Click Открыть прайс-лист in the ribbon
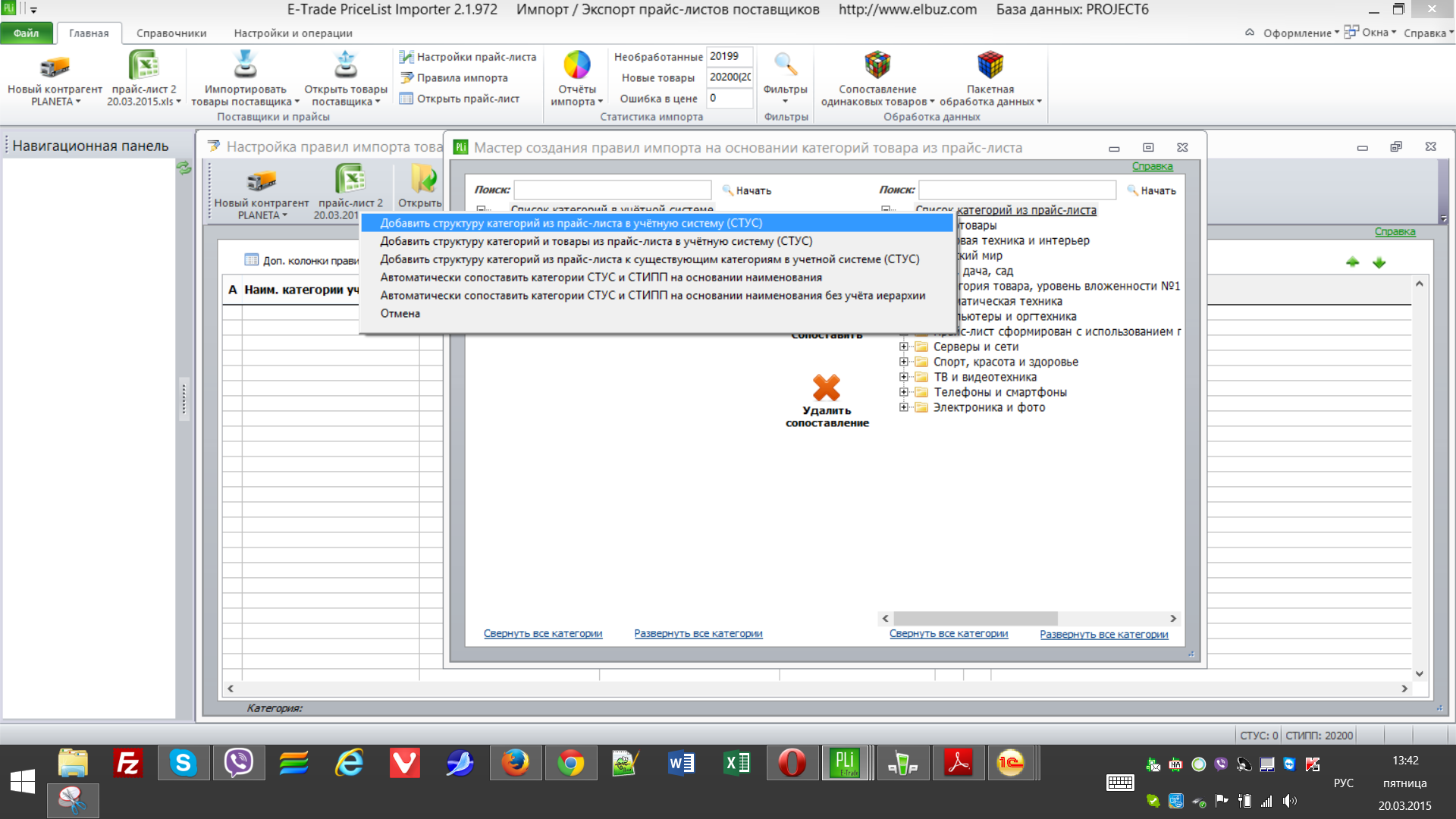The image size is (1456, 819). (460, 99)
